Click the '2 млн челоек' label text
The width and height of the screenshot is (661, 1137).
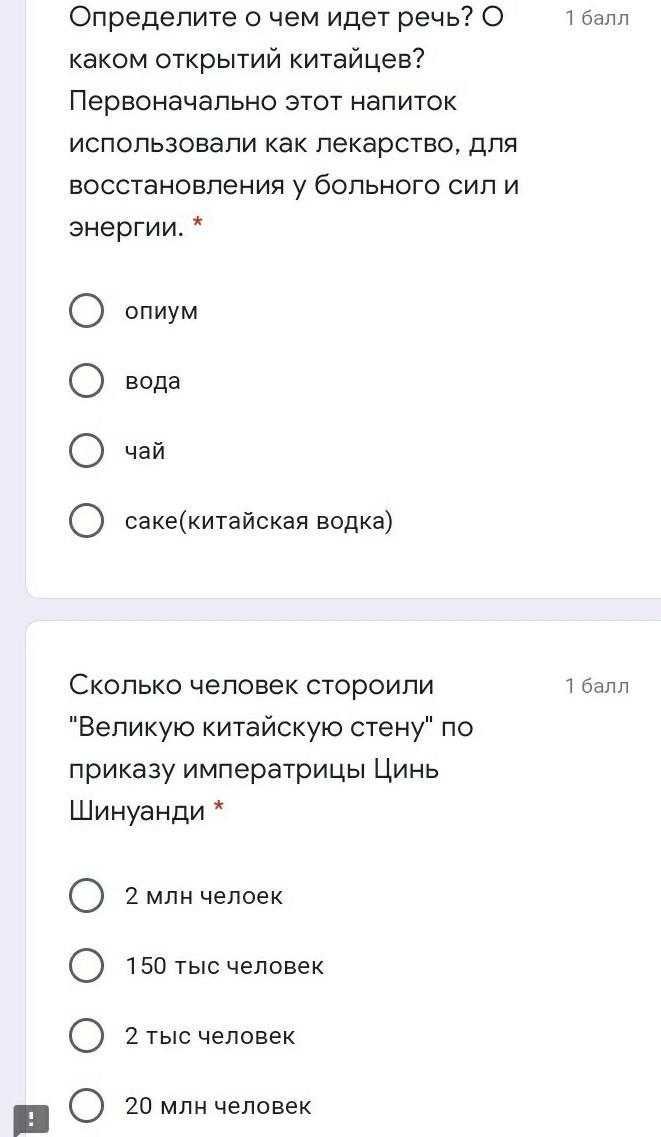[x=203, y=896]
